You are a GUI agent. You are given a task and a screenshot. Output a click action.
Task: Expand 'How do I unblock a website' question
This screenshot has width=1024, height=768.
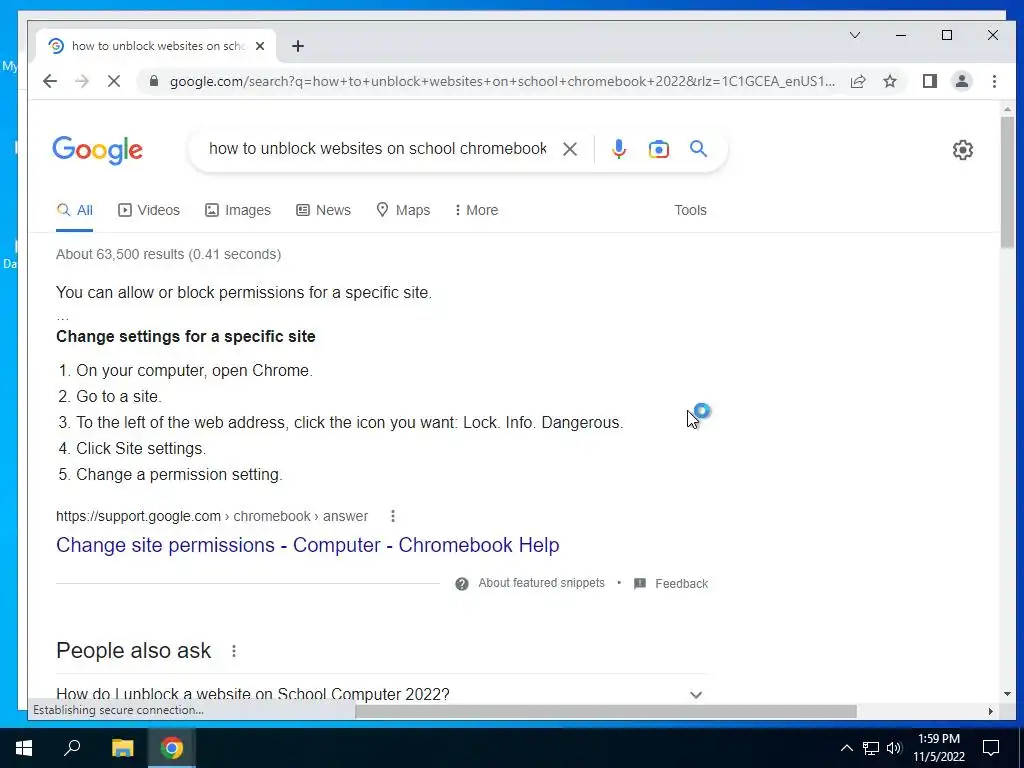(696, 695)
